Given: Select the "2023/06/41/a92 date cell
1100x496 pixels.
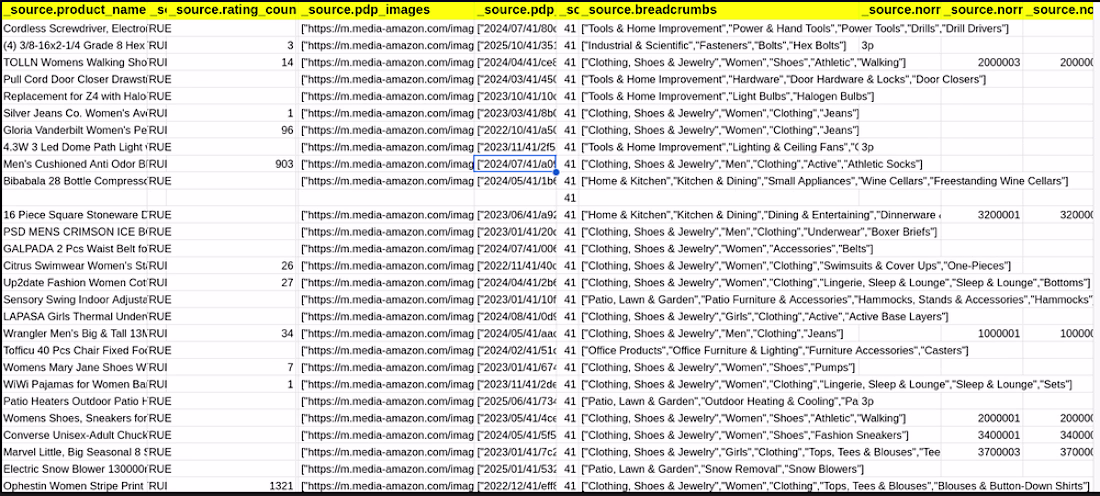Looking at the screenshot, I should 516,215.
